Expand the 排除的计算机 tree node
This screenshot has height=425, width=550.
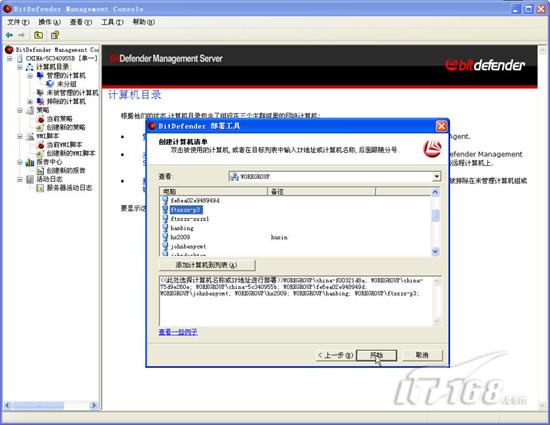click(30, 101)
